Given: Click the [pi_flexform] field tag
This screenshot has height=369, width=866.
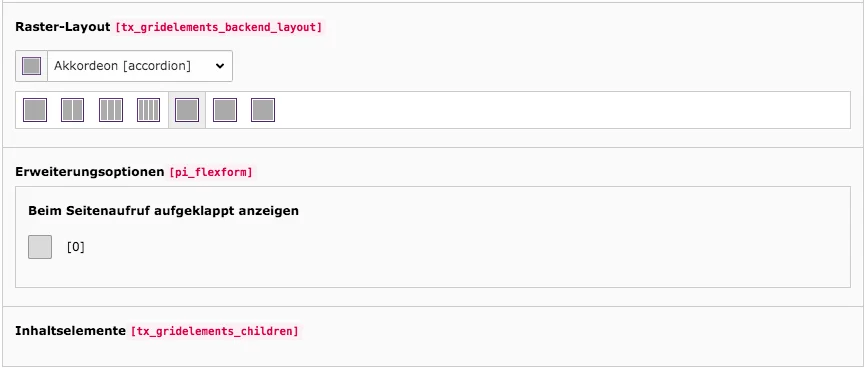Looking at the screenshot, I should (210, 172).
